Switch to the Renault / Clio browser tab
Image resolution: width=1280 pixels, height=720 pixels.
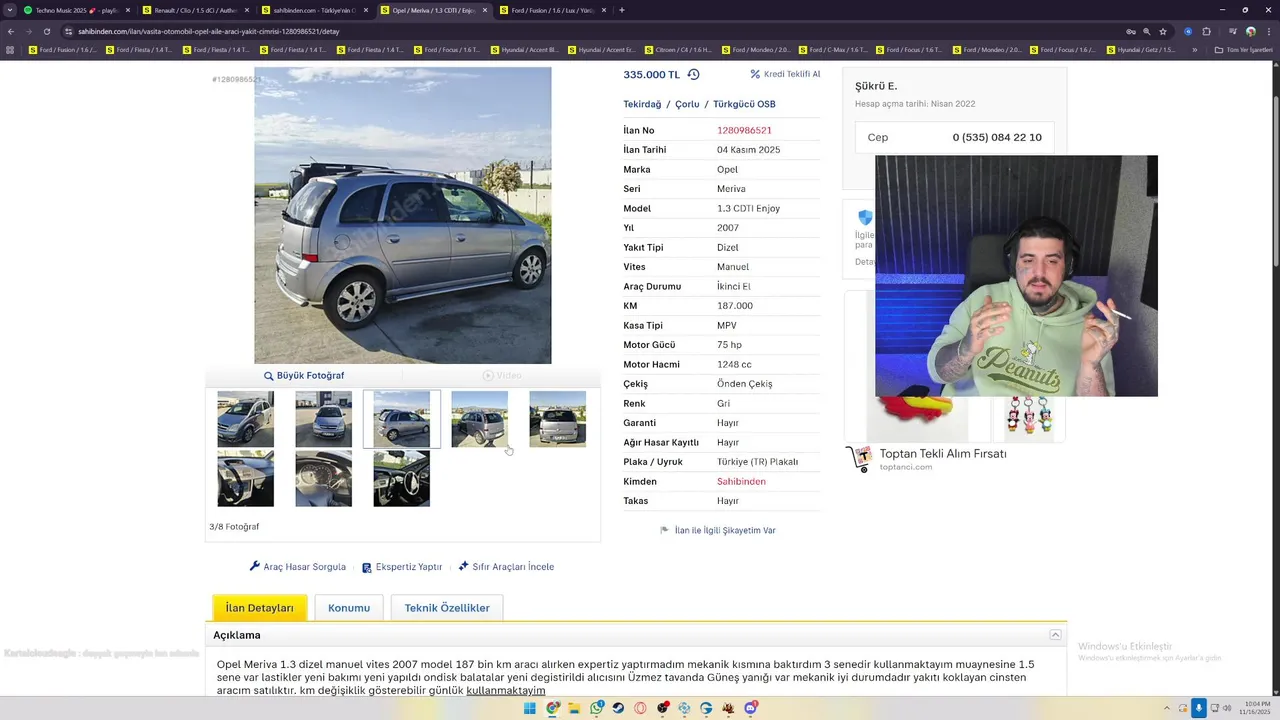(x=196, y=10)
